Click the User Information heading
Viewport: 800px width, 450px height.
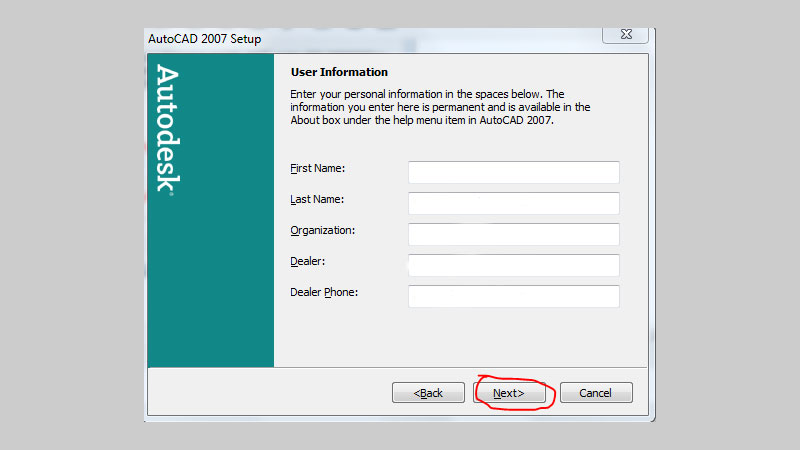[339, 72]
